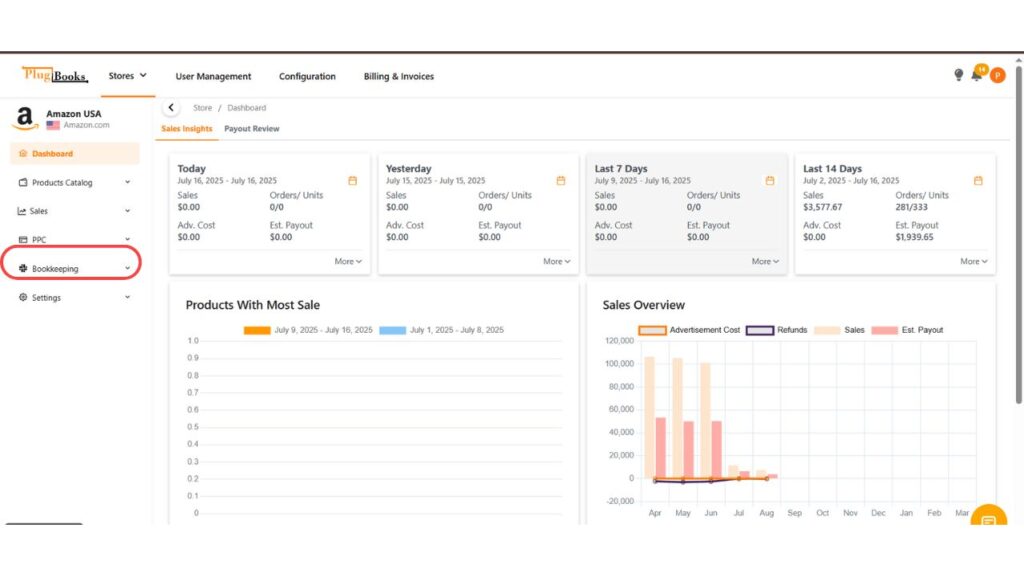Expand More on the Last 14 Days card
1024x576 pixels.
974,261
